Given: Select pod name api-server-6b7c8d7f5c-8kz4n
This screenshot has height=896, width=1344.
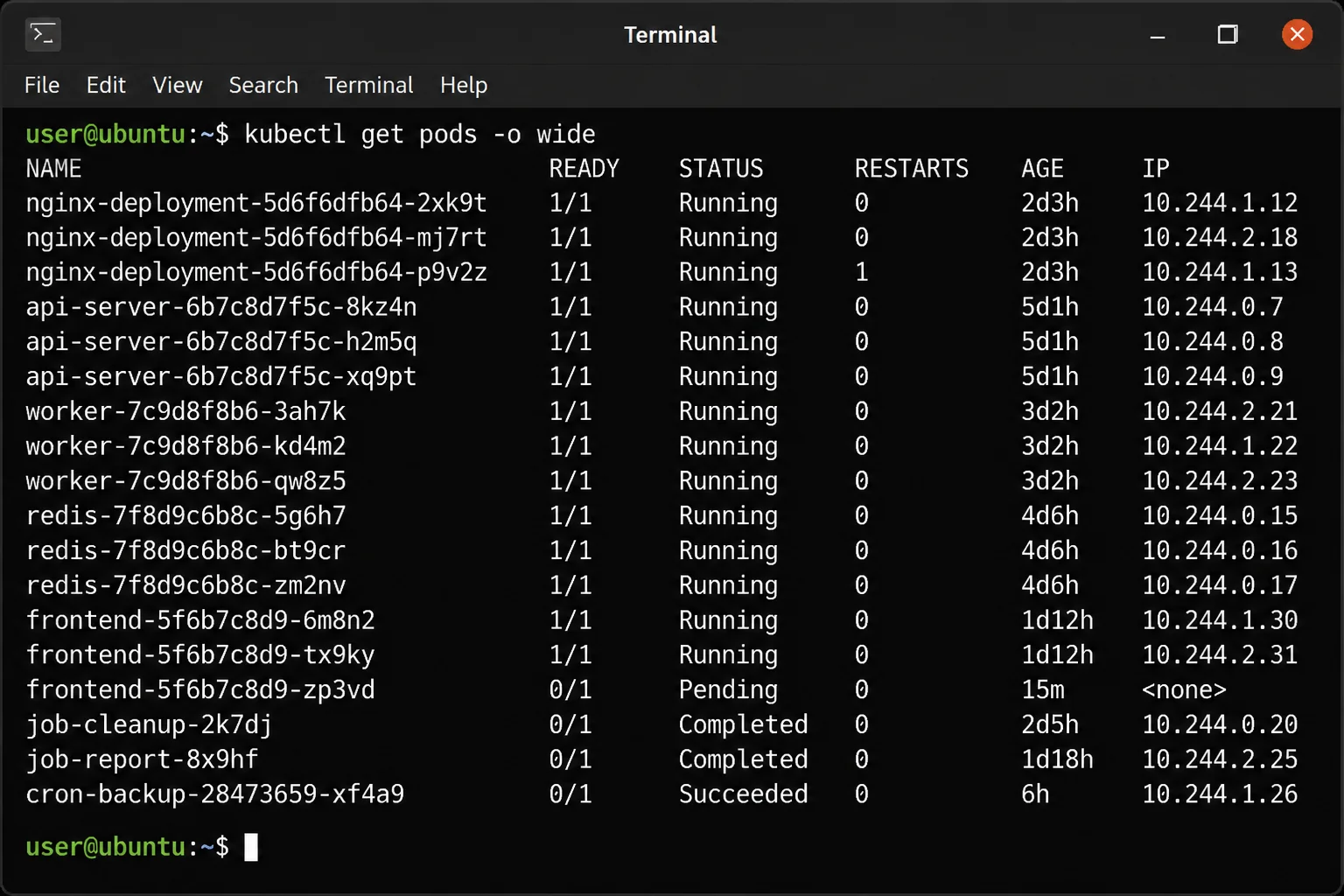Looking at the screenshot, I should [x=221, y=307].
